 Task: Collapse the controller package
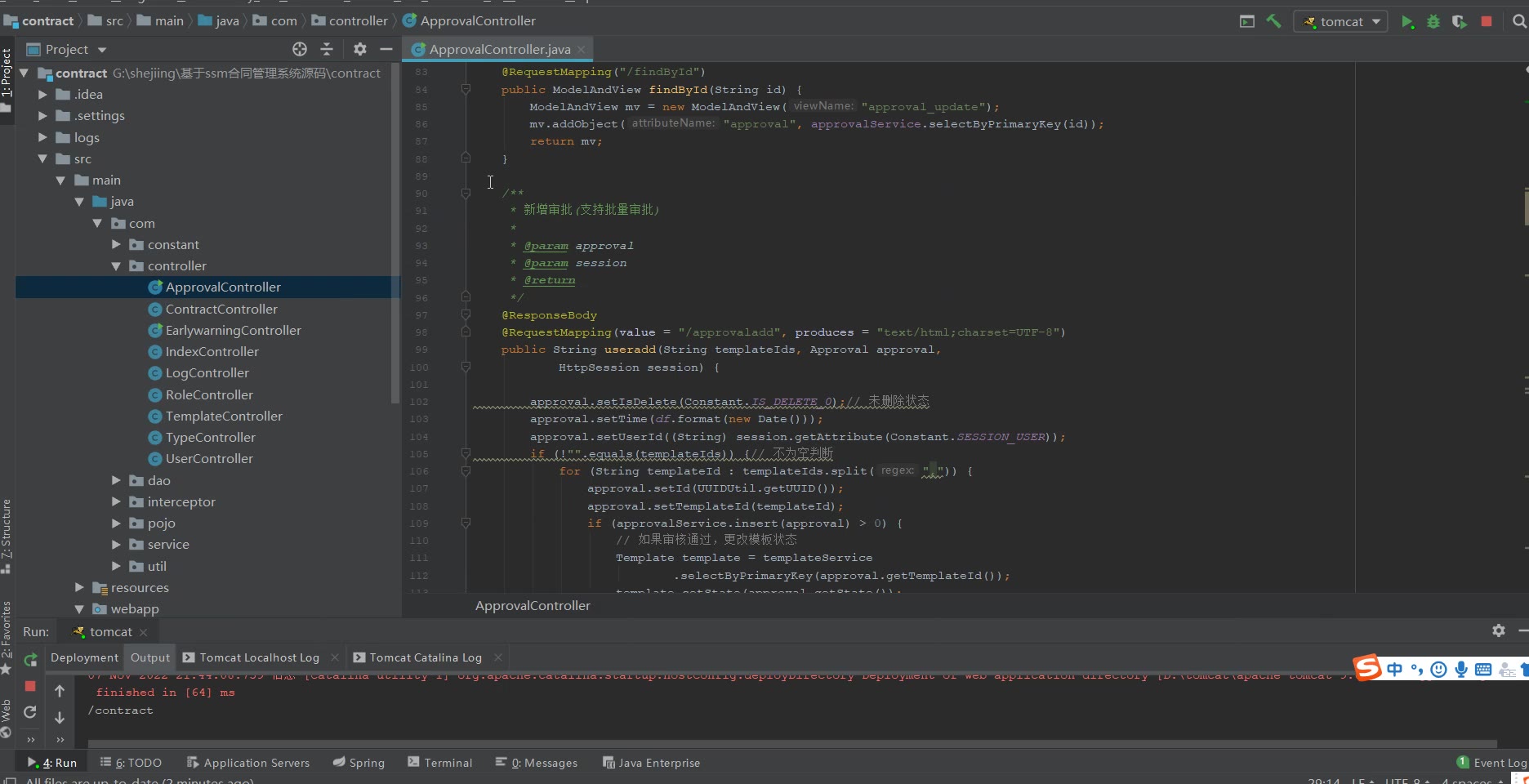click(x=116, y=266)
